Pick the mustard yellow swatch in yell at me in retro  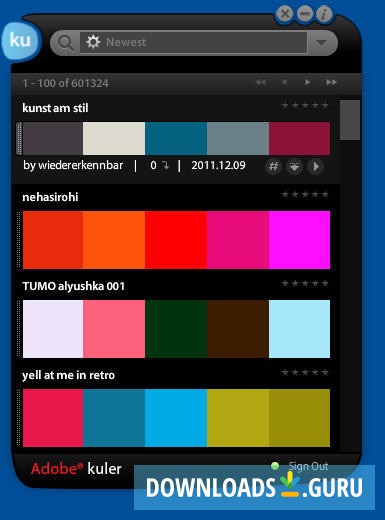pyautogui.click(x=238, y=418)
